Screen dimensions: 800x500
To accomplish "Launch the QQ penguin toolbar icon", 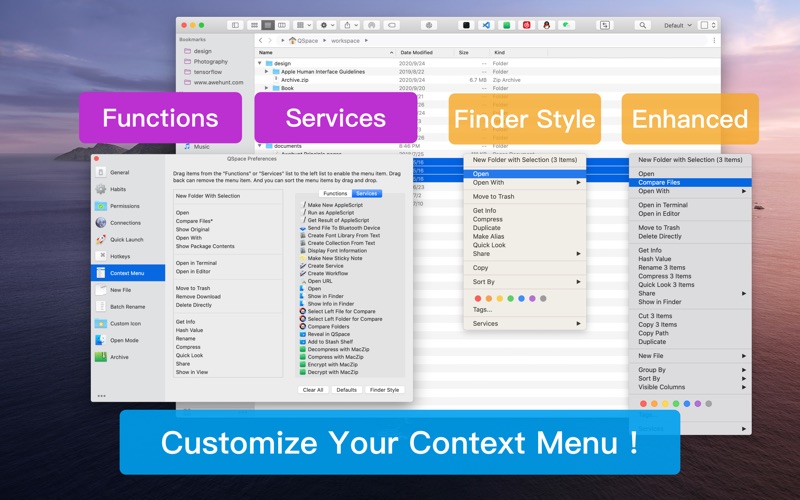I will (546, 25).
